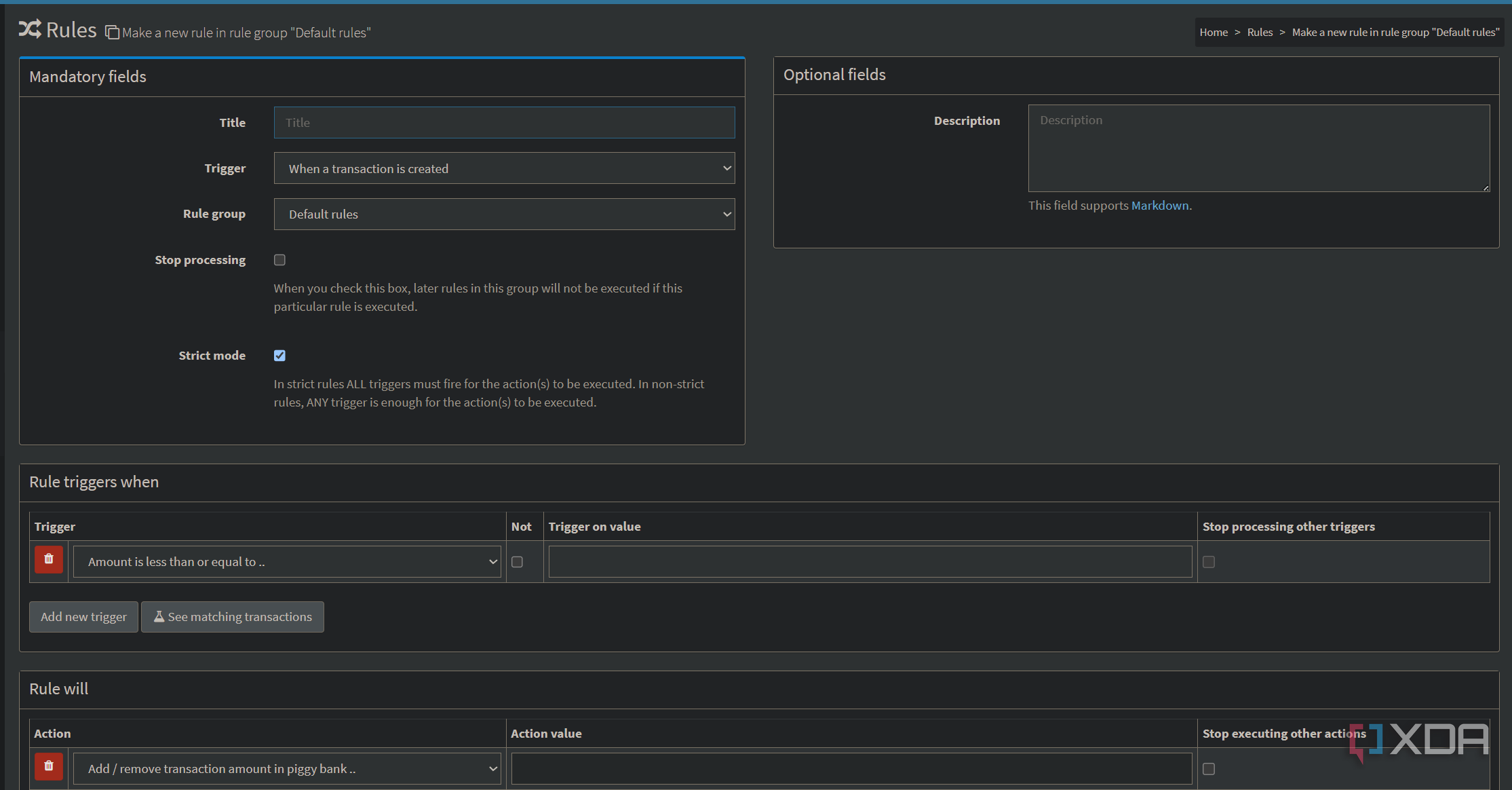Open Rules in the breadcrumb
The image size is (1512, 790).
click(1260, 32)
